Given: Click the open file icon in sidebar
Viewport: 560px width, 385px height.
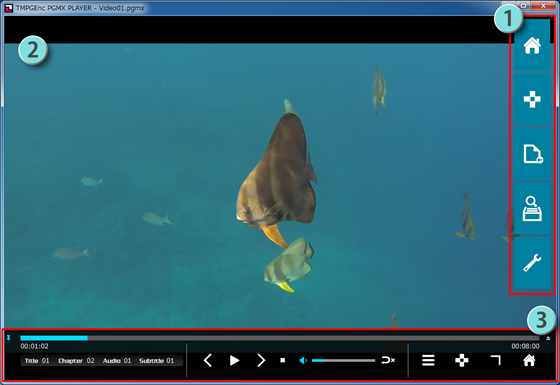Looking at the screenshot, I should [532, 154].
